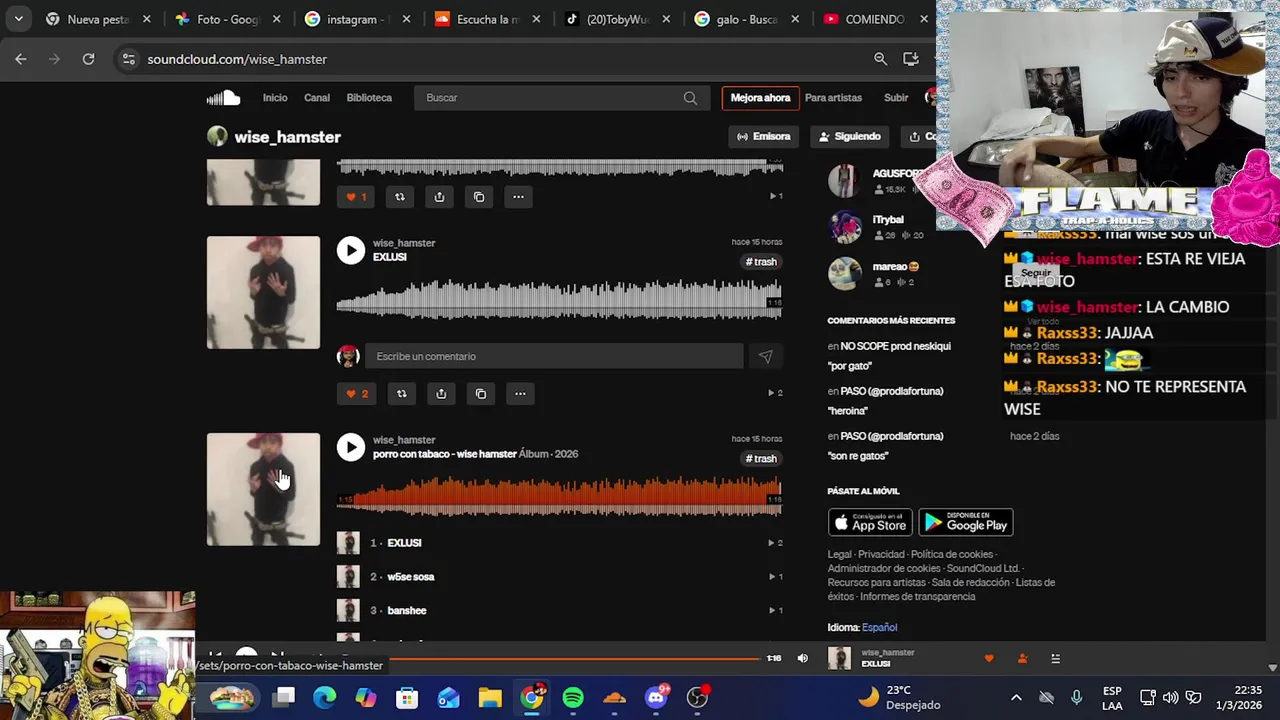Click the site info icon in address bar
Viewport: 1280px width, 720px height.
(128, 59)
